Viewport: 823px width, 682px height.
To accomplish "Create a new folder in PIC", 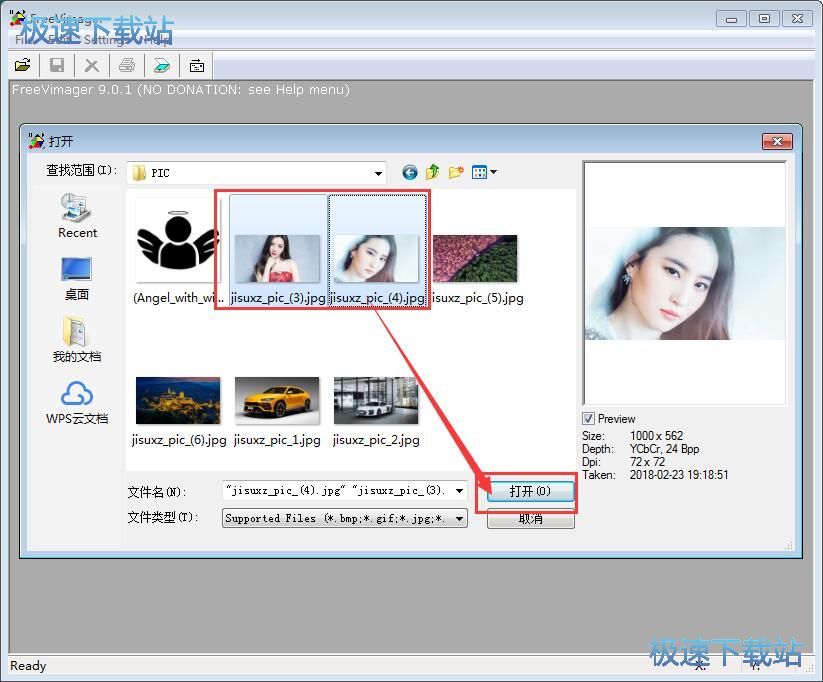I will pyautogui.click(x=456, y=172).
